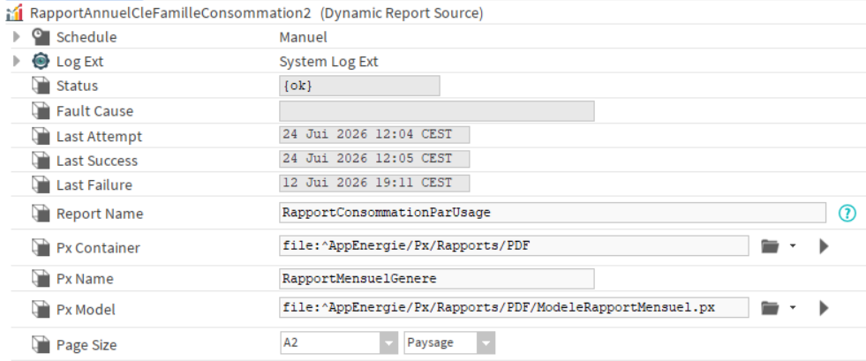Open dropdown arrow next to Px Container folder

(793, 246)
